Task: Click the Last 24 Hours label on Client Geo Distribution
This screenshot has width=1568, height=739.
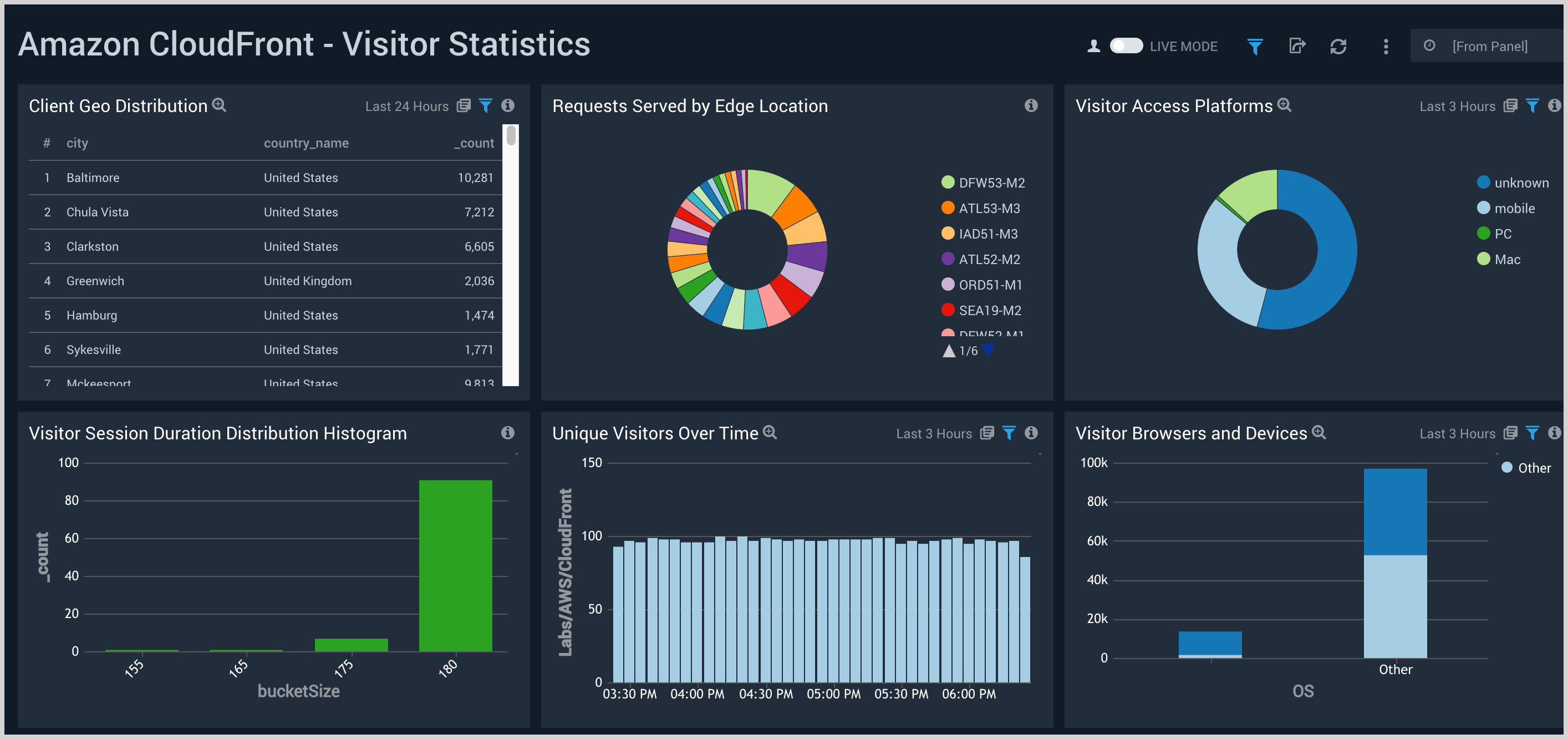Action: click(x=407, y=105)
